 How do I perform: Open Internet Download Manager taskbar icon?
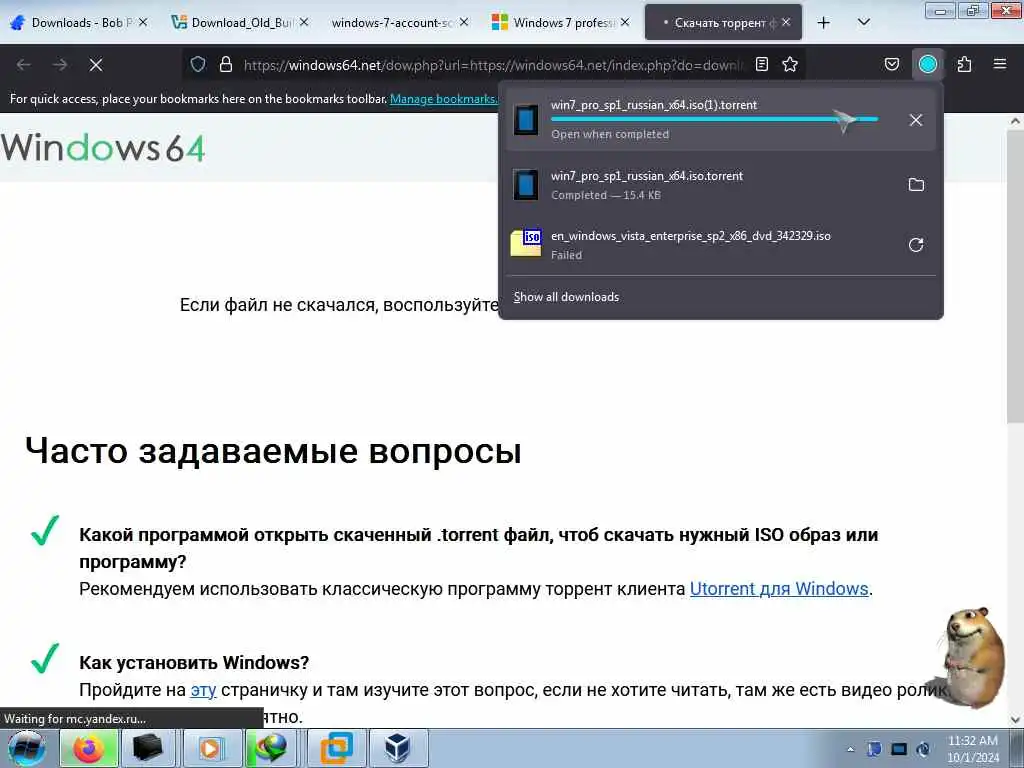pos(272,748)
